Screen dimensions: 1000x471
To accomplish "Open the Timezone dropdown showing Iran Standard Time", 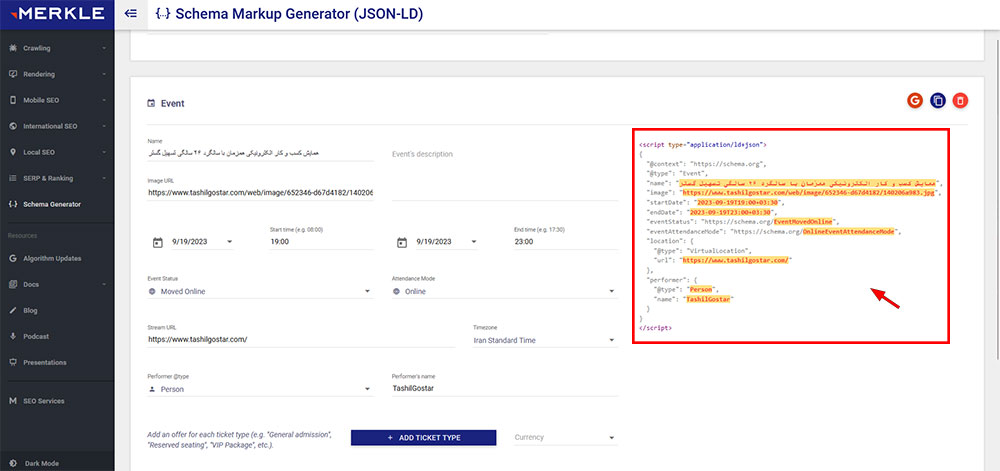I will [x=545, y=340].
